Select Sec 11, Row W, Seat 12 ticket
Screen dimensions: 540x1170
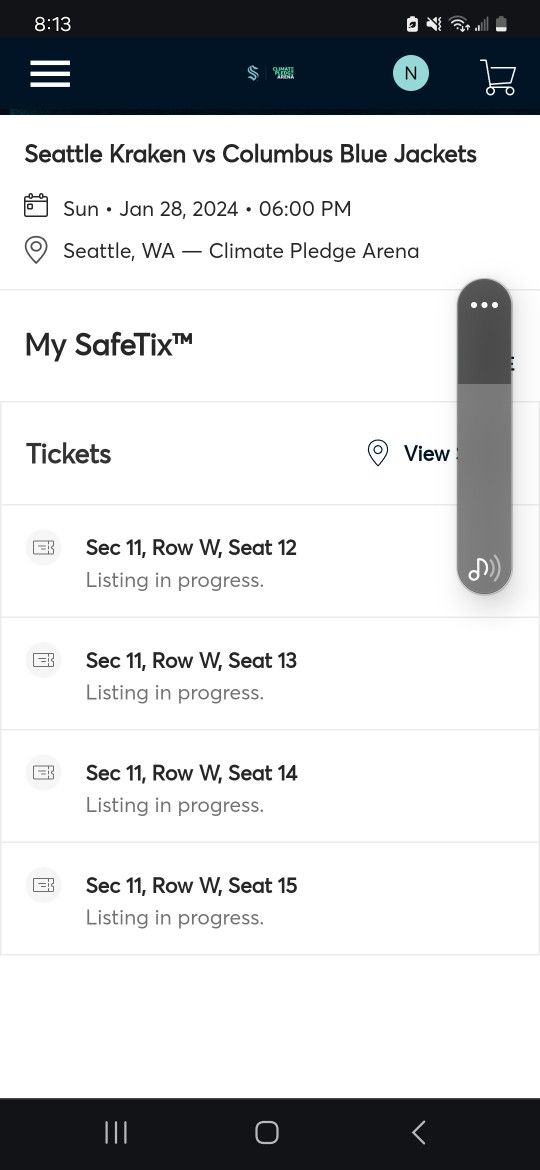pos(269,561)
